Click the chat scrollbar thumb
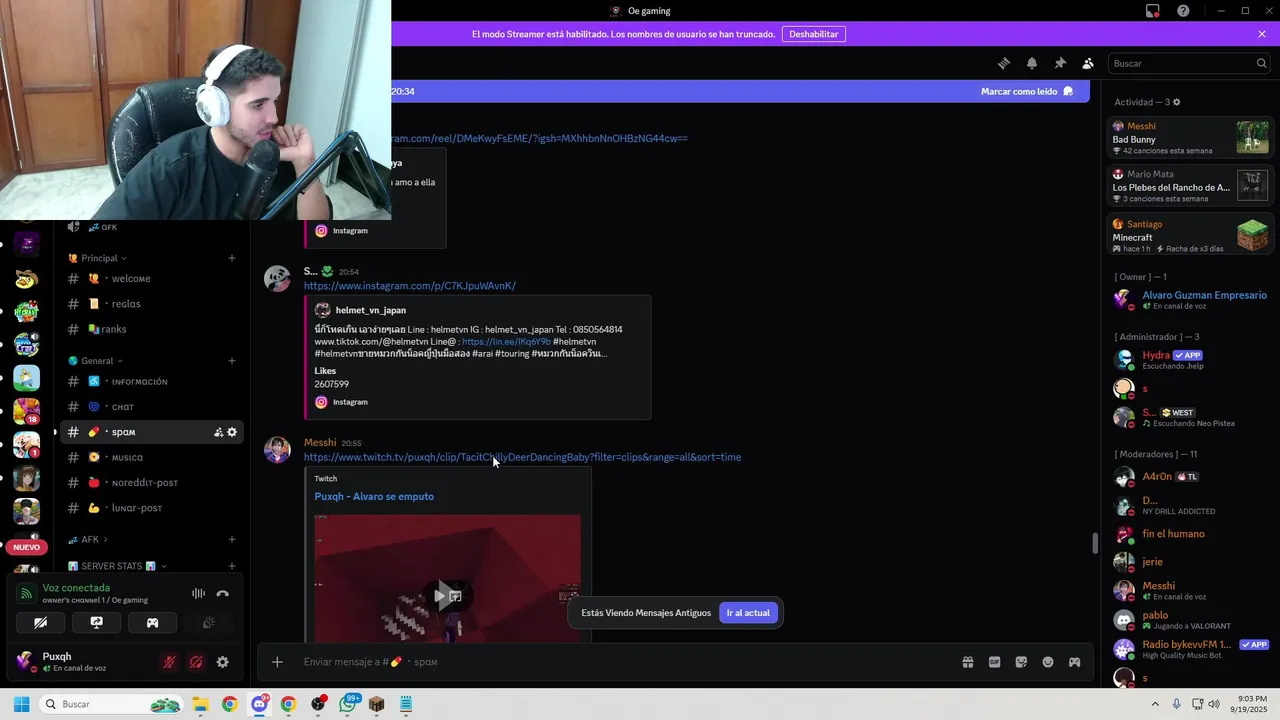Viewport: 1280px width, 720px height. [x=1095, y=543]
